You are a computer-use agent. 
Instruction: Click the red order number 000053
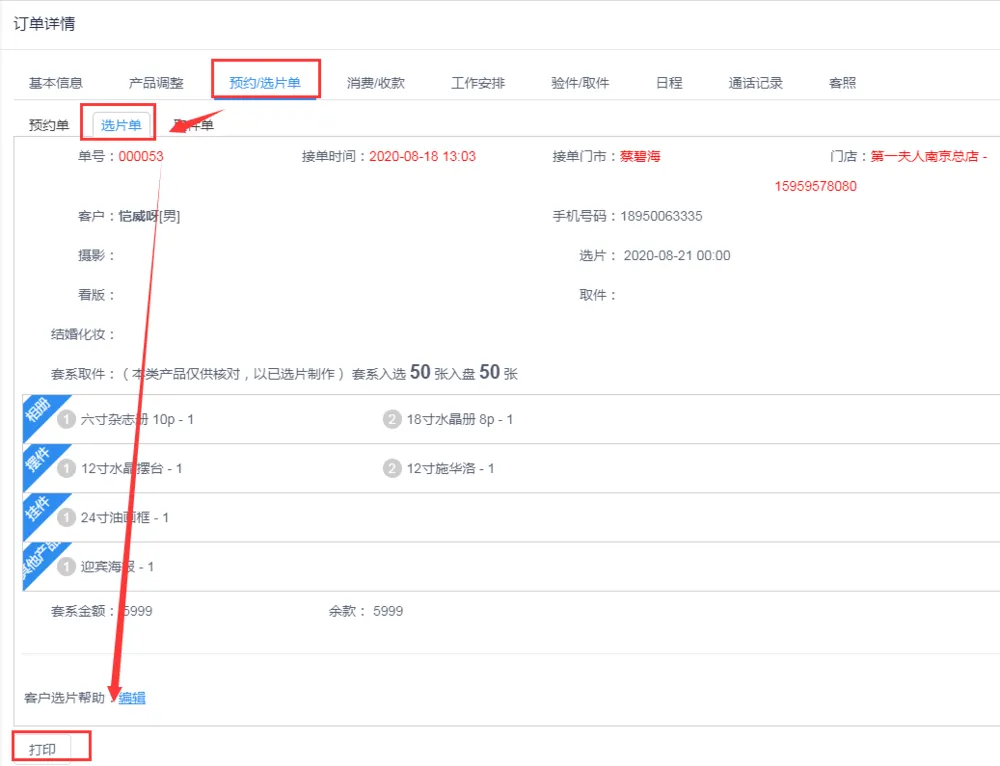[141, 156]
